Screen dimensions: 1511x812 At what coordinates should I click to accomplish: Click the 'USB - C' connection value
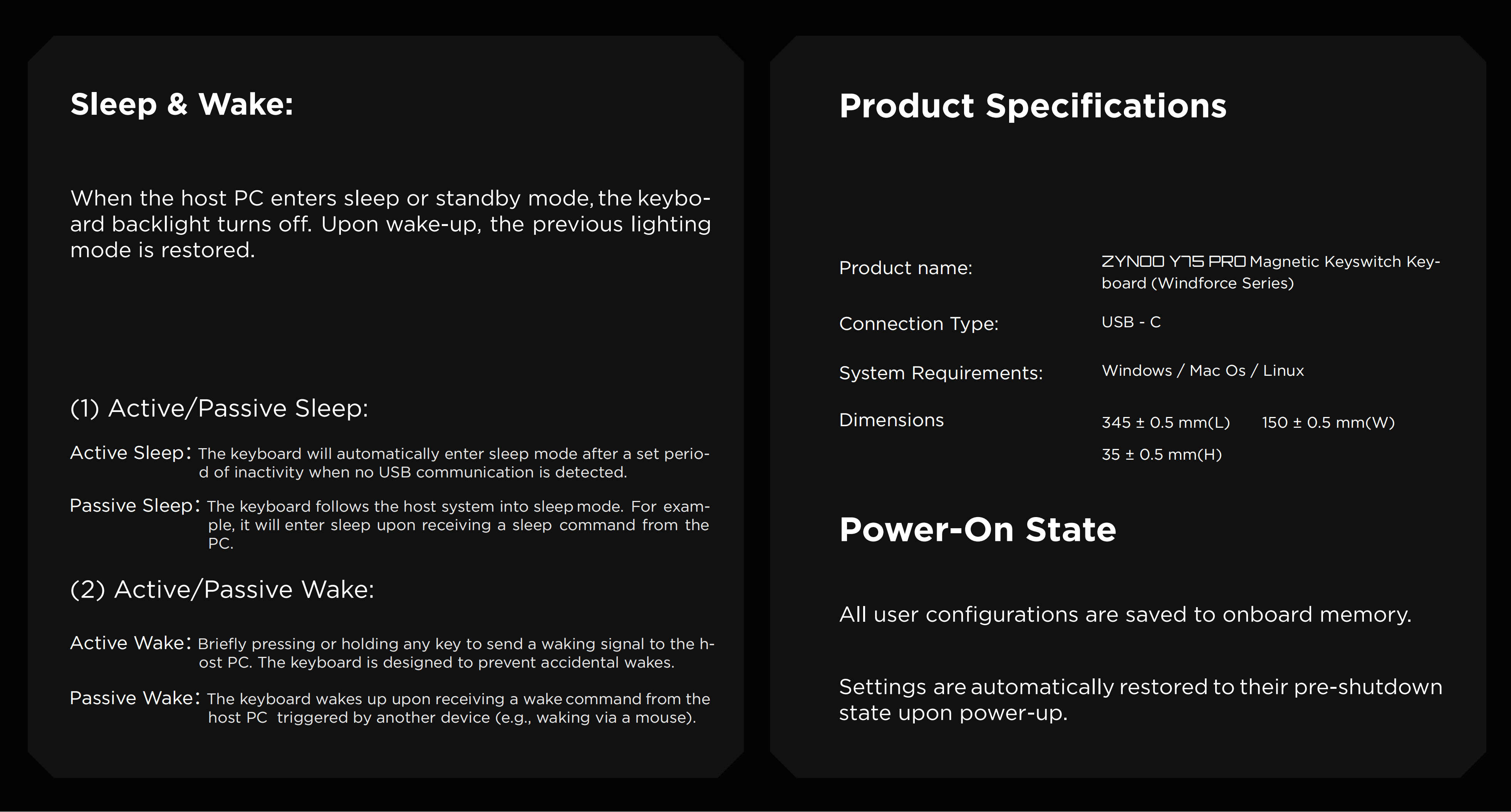click(1131, 322)
